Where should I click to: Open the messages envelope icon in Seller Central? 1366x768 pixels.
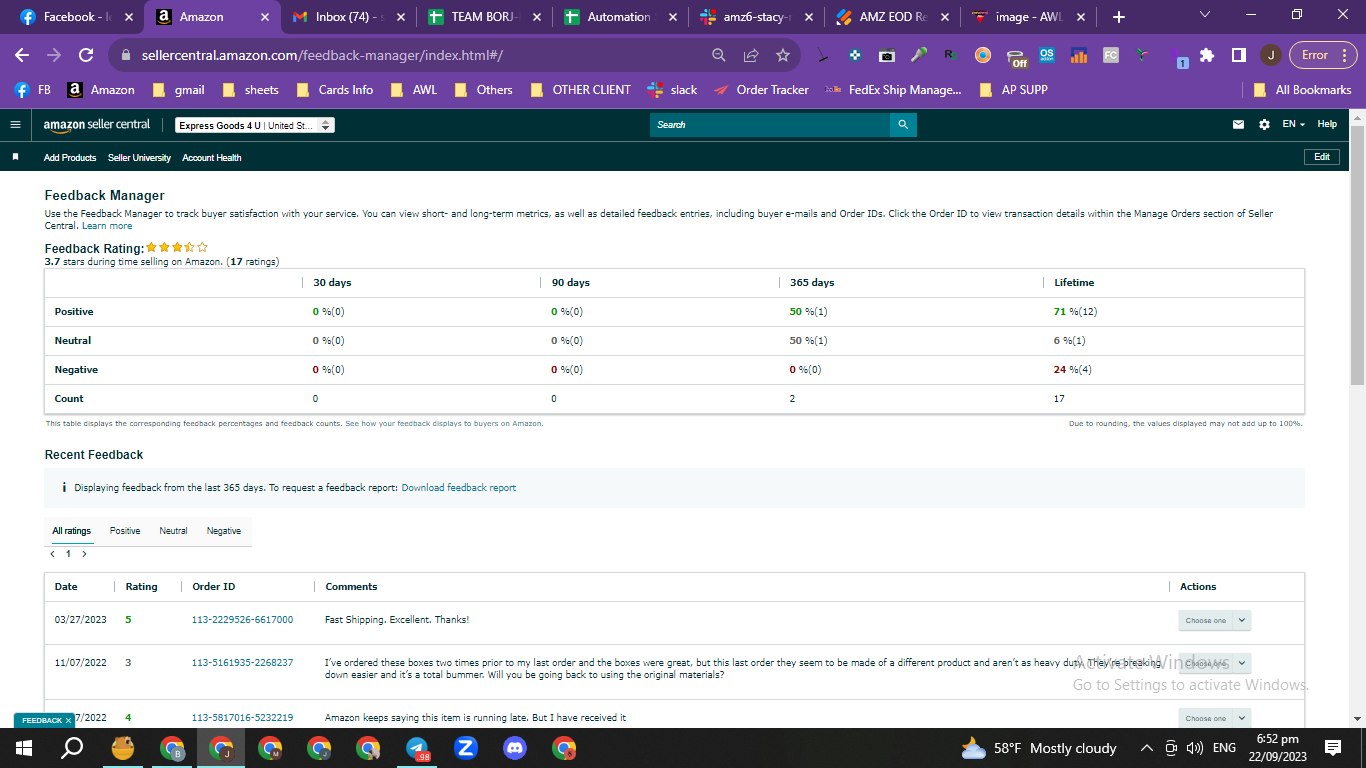[x=1238, y=125]
